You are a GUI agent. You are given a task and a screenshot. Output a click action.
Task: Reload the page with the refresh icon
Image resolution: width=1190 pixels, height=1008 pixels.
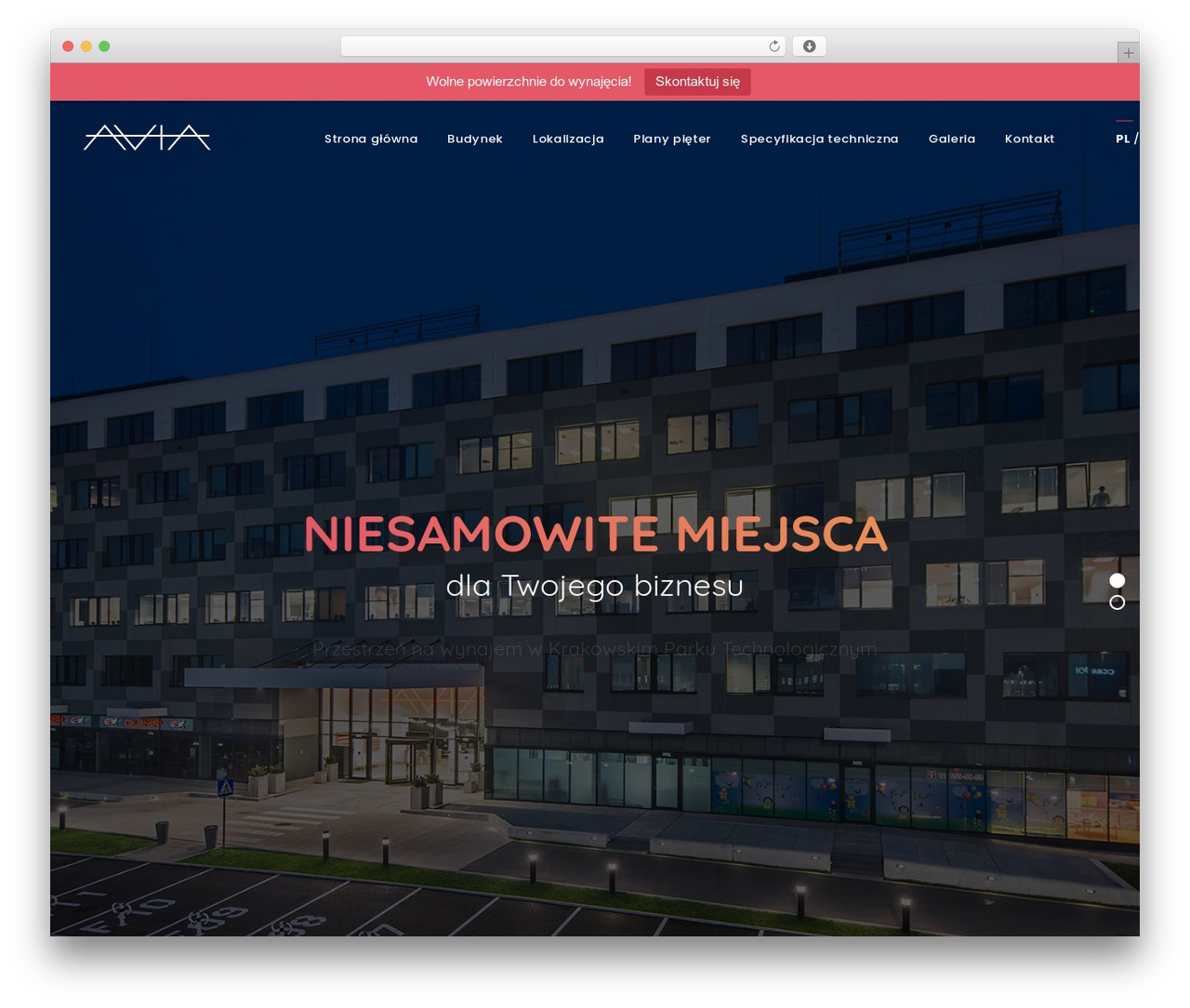[x=774, y=46]
